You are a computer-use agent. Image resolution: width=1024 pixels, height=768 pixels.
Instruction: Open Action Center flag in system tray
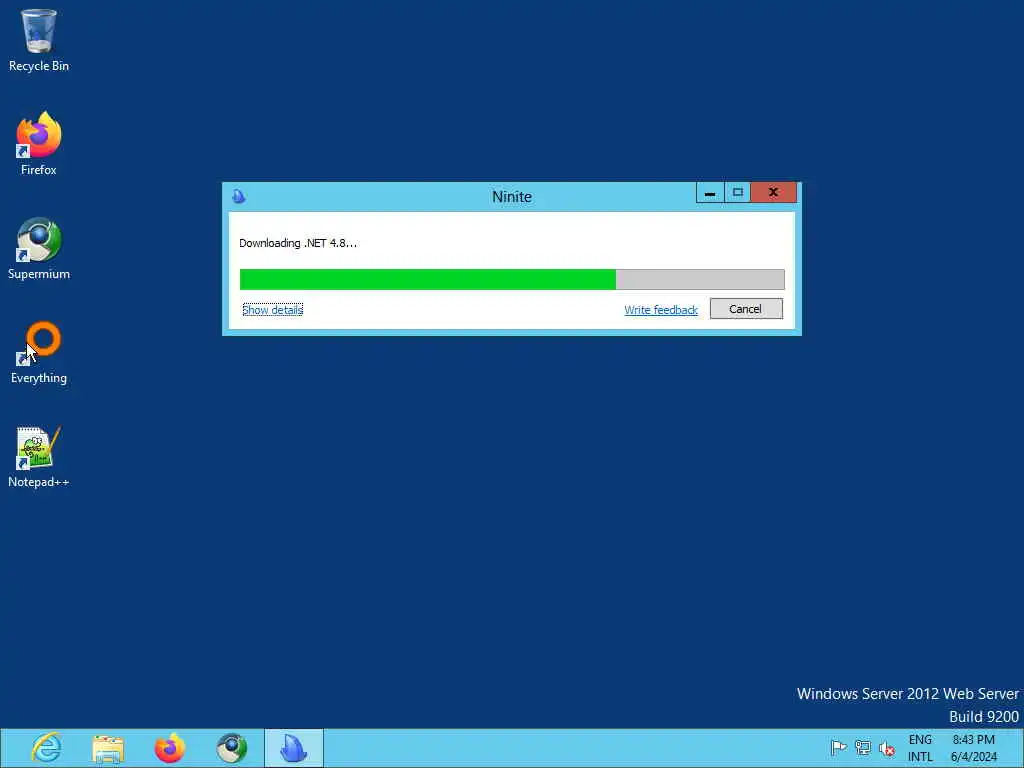(x=838, y=748)
